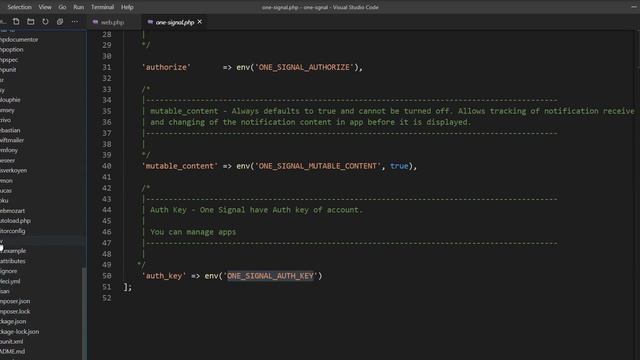Click line number 50 in the gutter
This screenshot has height=360, width=640.
pos(107,276)
